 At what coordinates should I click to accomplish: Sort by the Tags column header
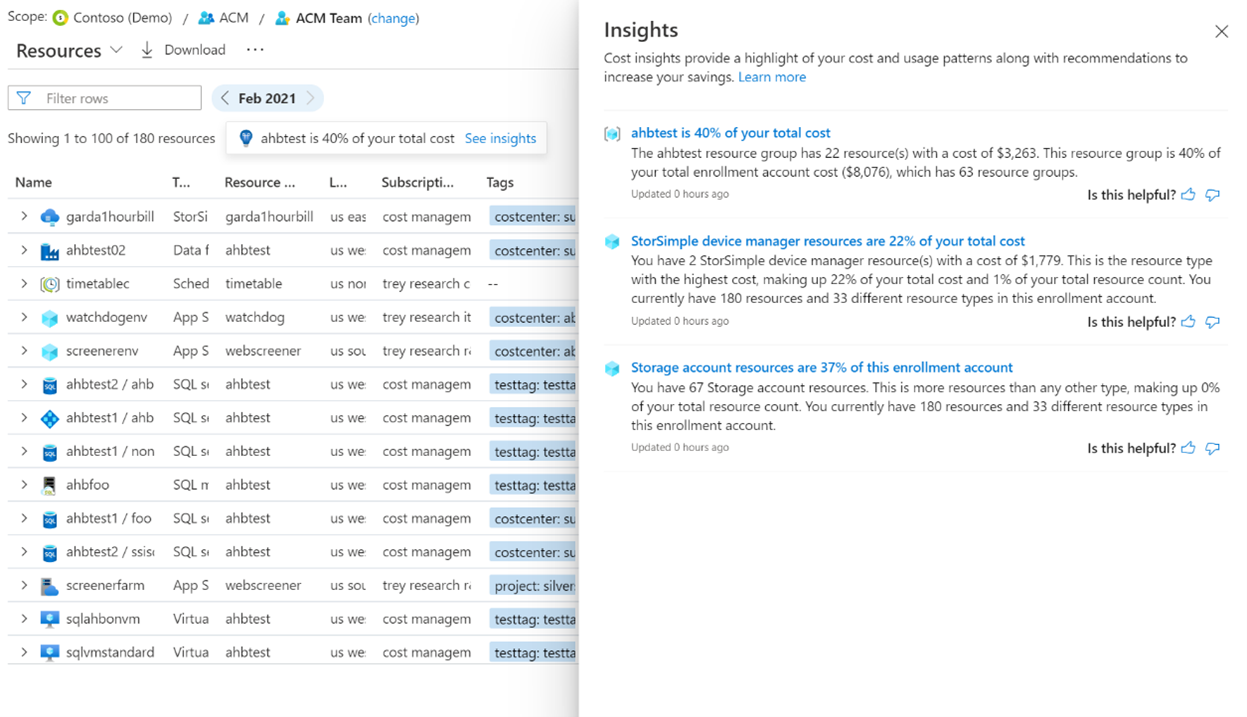click(x=500, y=183)
